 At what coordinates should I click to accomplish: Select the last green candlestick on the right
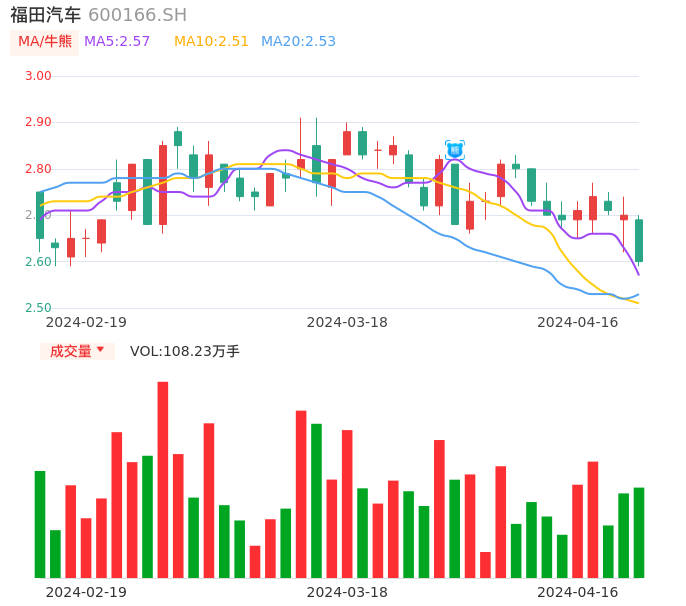pyautogui.click(x=639, y=241)
